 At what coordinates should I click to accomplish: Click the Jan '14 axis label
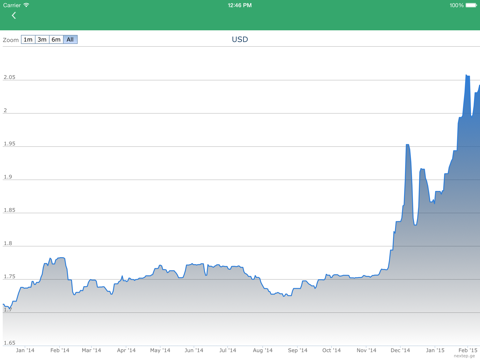click(x=25, y=350)
